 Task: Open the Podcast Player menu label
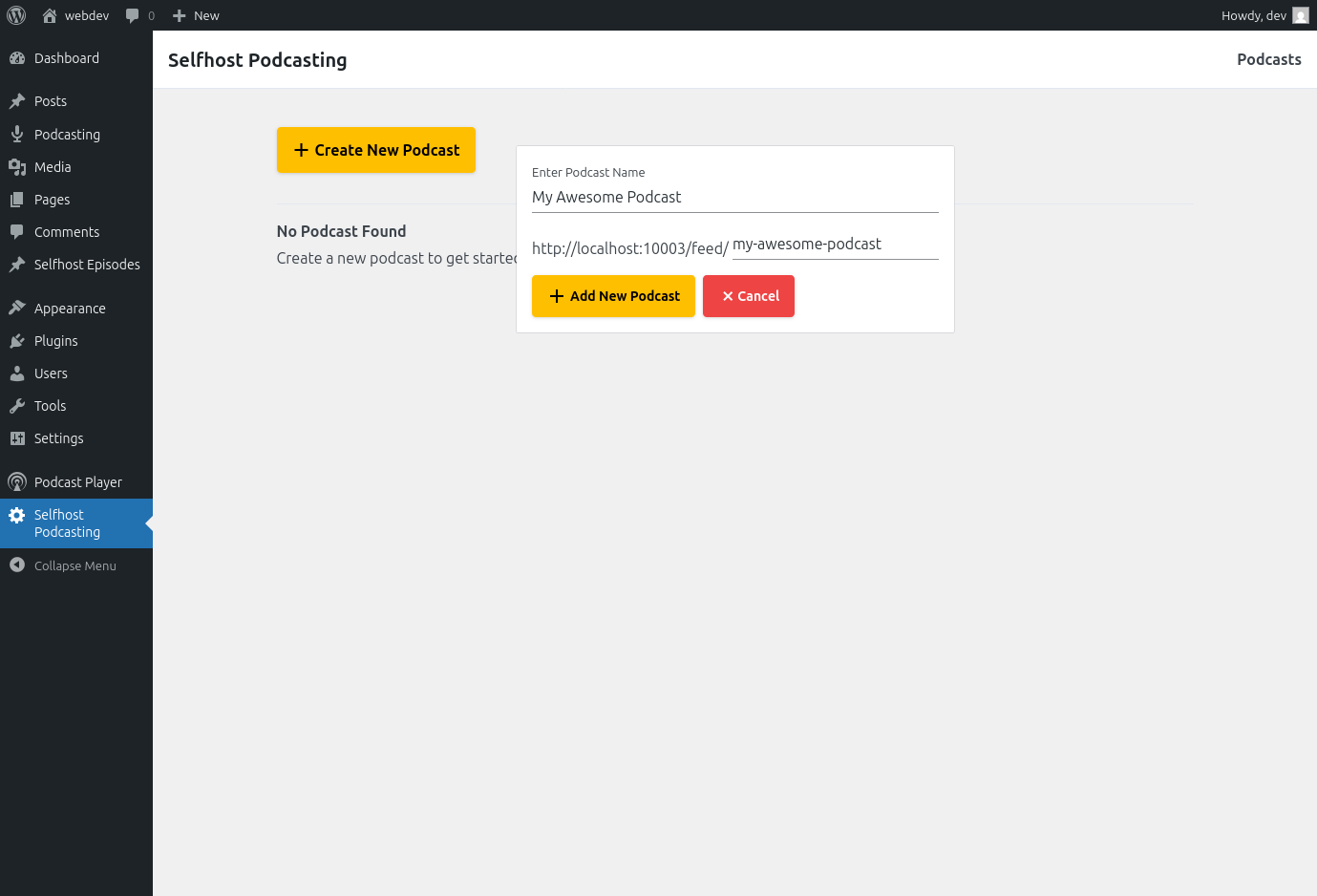78,482
